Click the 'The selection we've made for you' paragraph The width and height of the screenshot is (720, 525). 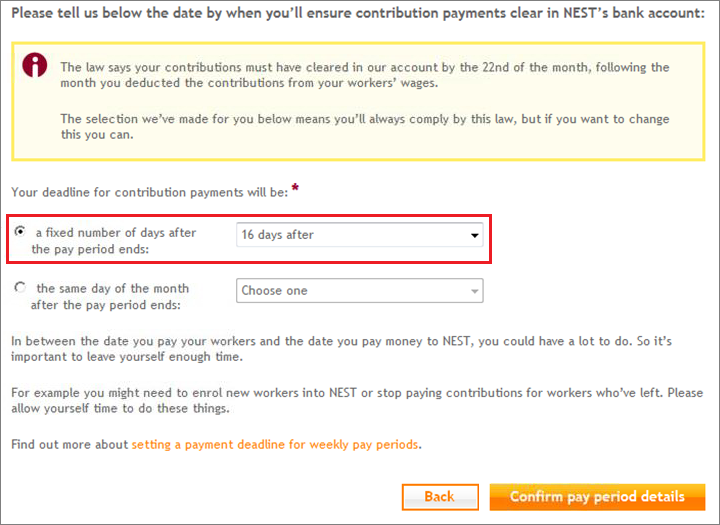(x=365, y=127)
